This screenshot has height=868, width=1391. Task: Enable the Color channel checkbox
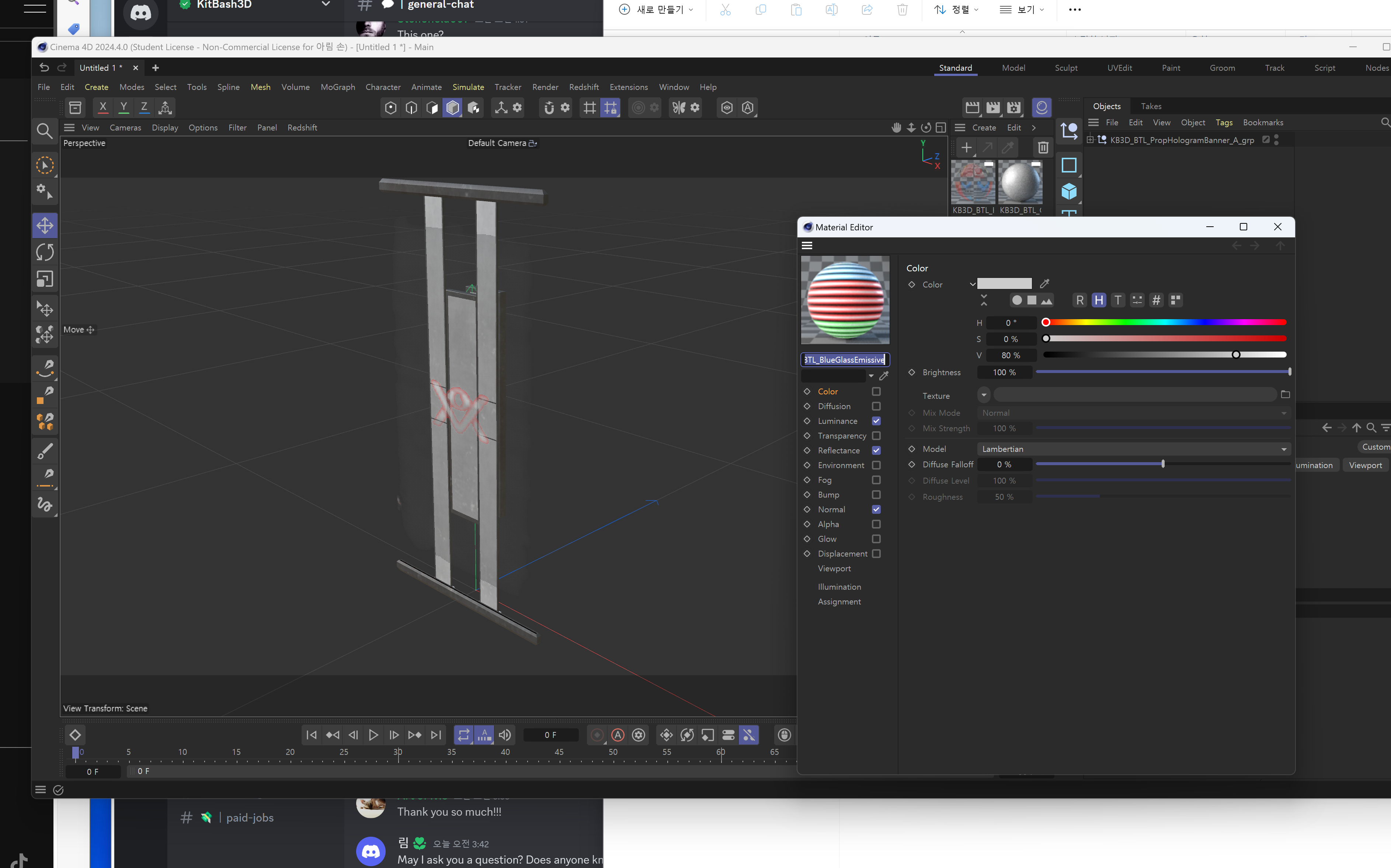point(876,391)
